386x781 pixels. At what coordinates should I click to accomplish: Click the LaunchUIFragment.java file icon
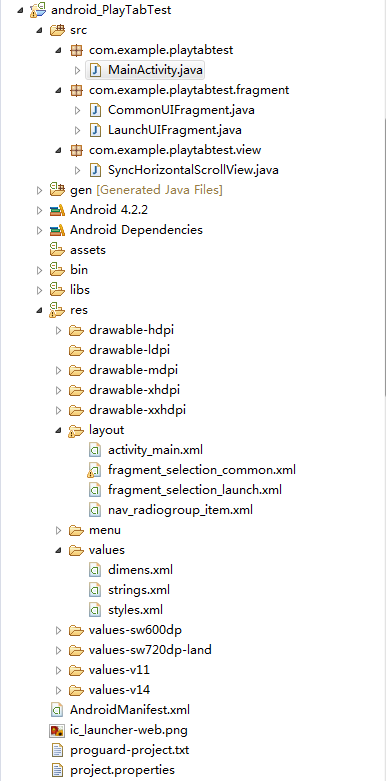pyautogui.click(x=95, y=130)
